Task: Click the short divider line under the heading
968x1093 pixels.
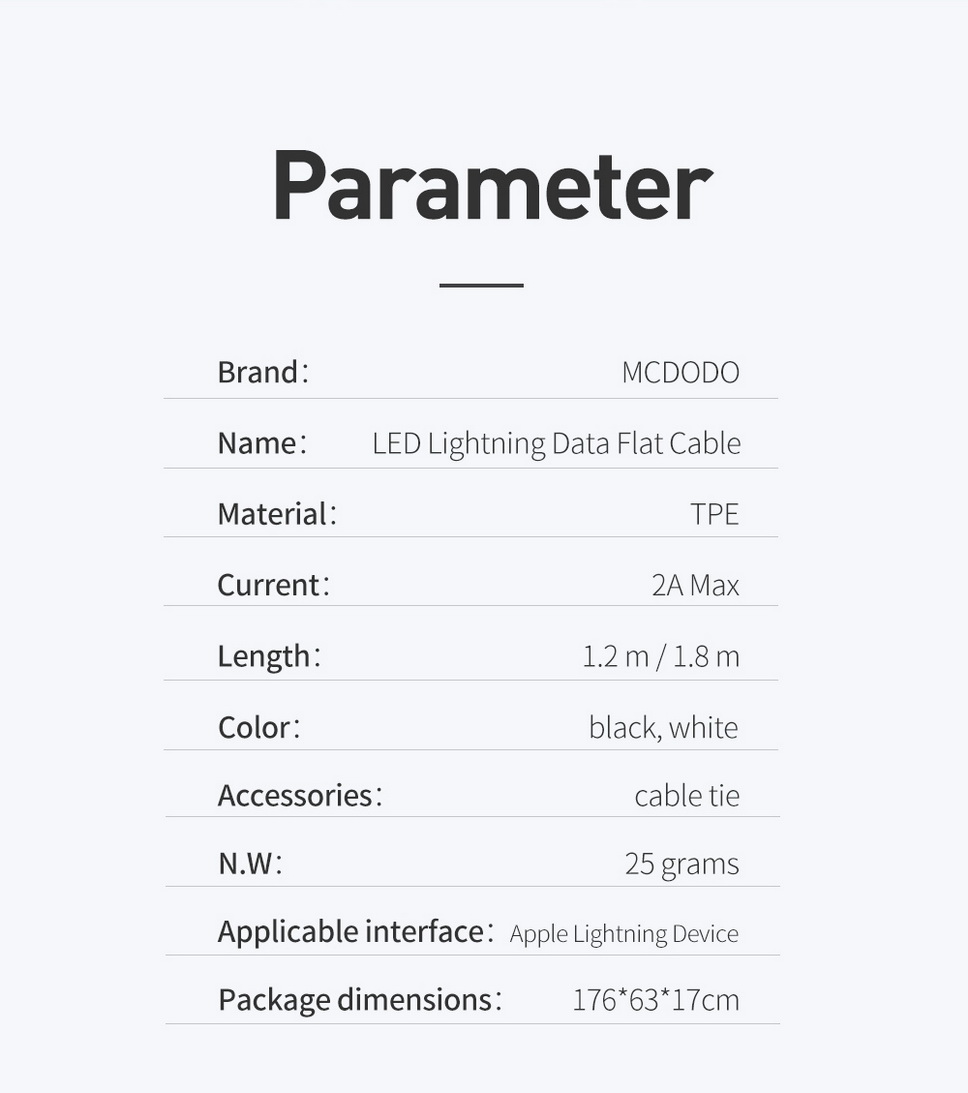Action: [x=481, y=286]
